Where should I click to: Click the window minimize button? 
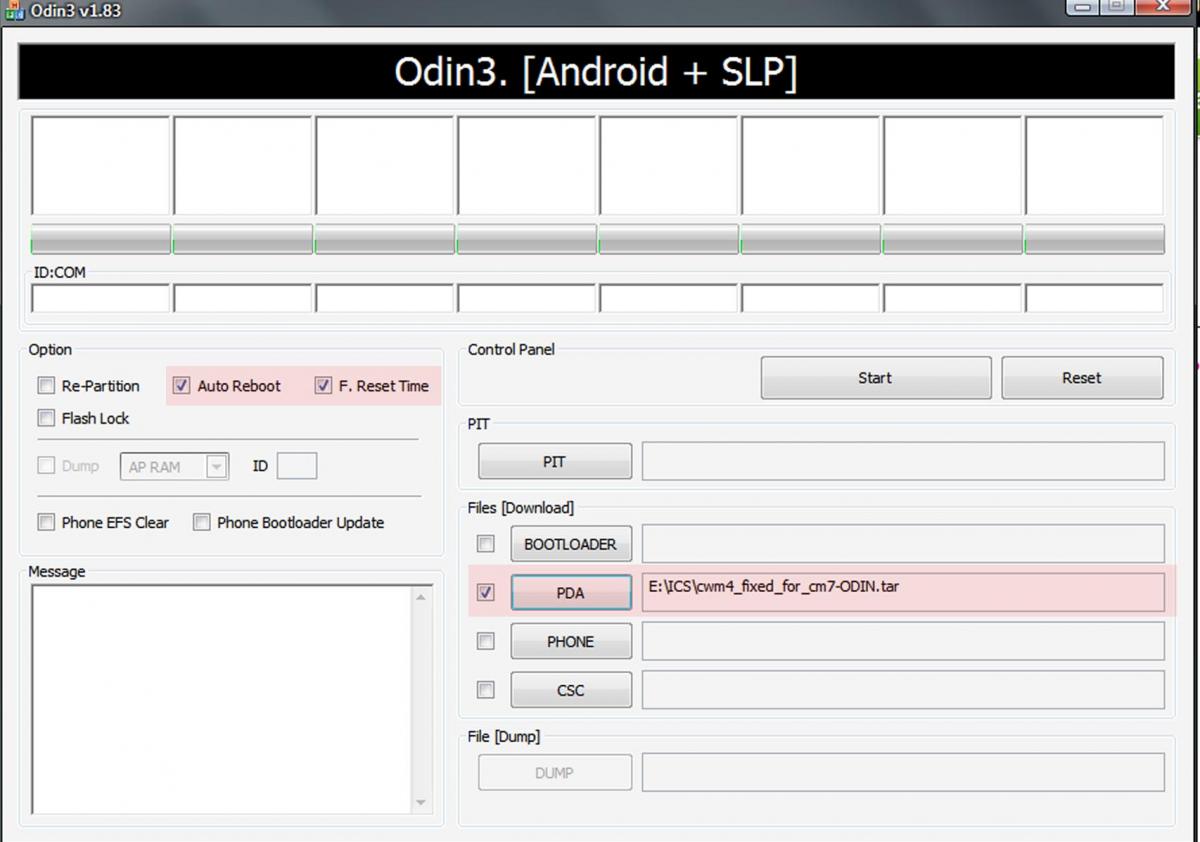pyautogui.click(x=1084, y=6)
